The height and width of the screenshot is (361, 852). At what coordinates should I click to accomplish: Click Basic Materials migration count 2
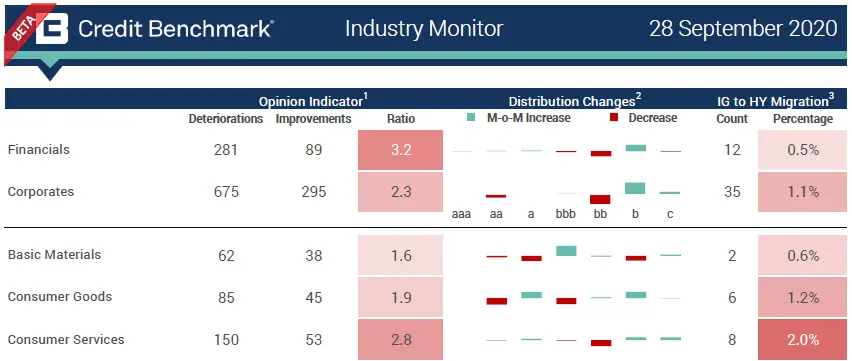click(732, 255)
